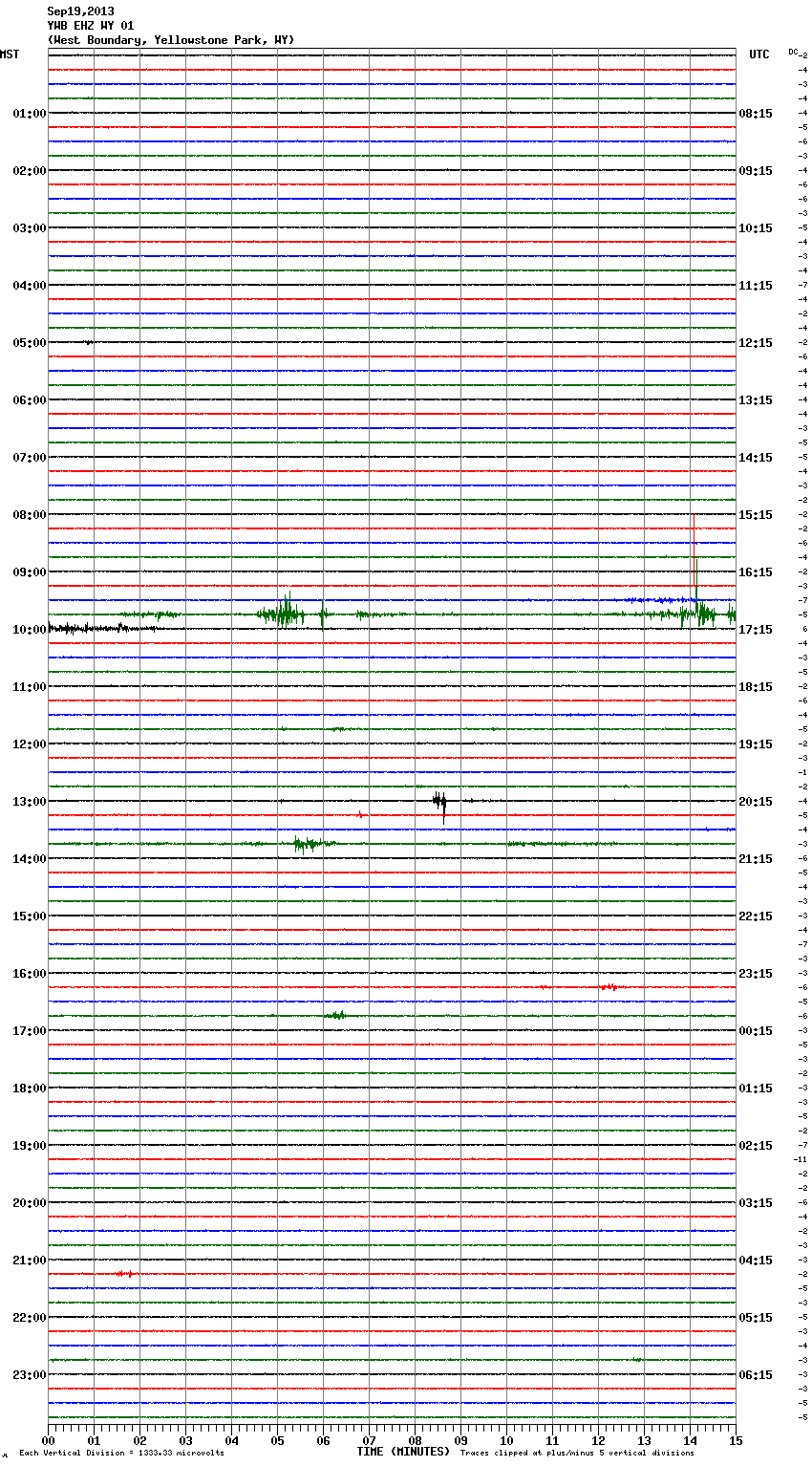Select the 00:15 UTC time label
Viewport: 812px width, 1466px height.
pos(756,1031)
